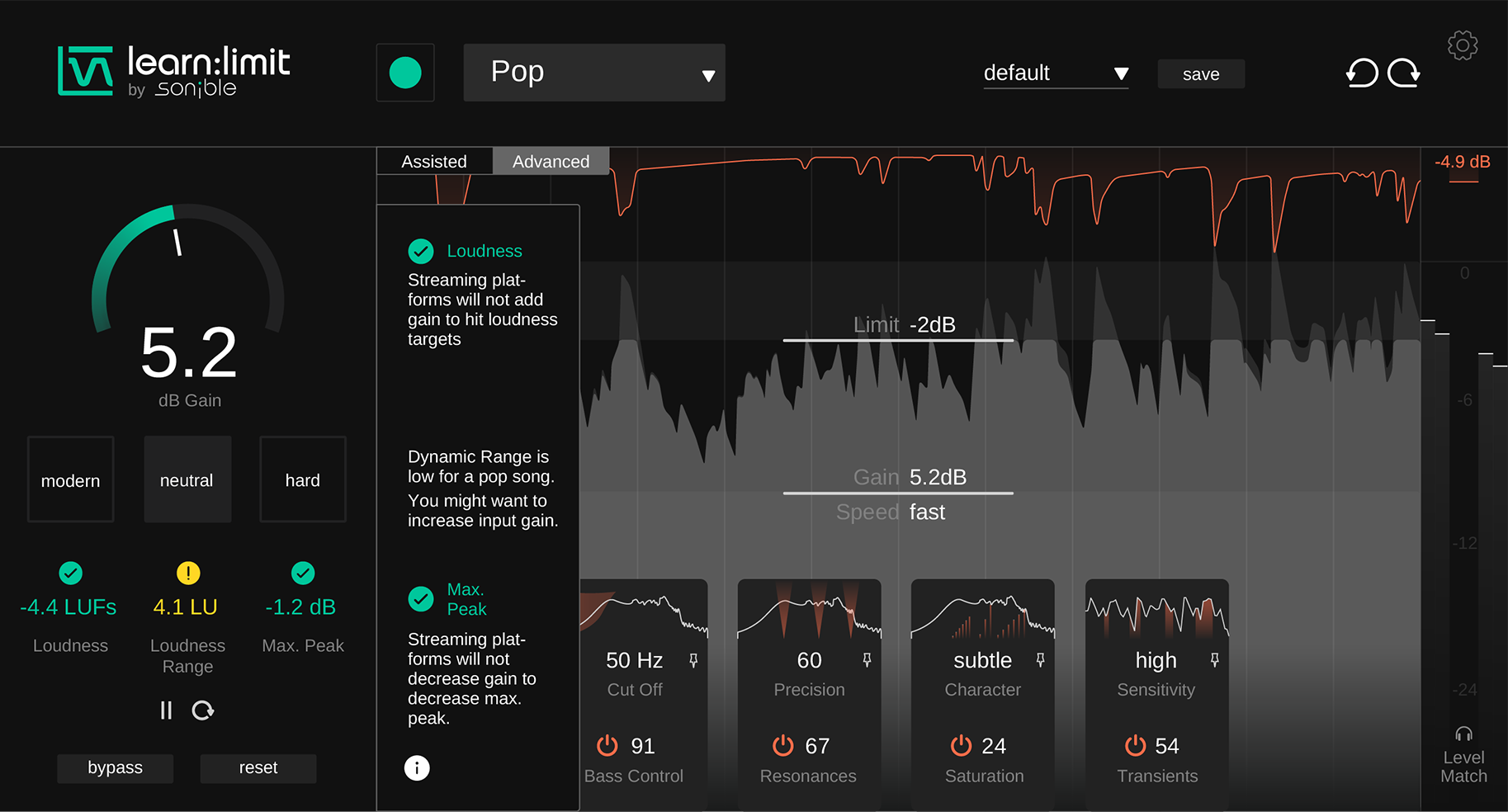The height and width of the screenshot is (812, 1508).
Task: Click the redo arrow icon
Action: pos(1403,73)
